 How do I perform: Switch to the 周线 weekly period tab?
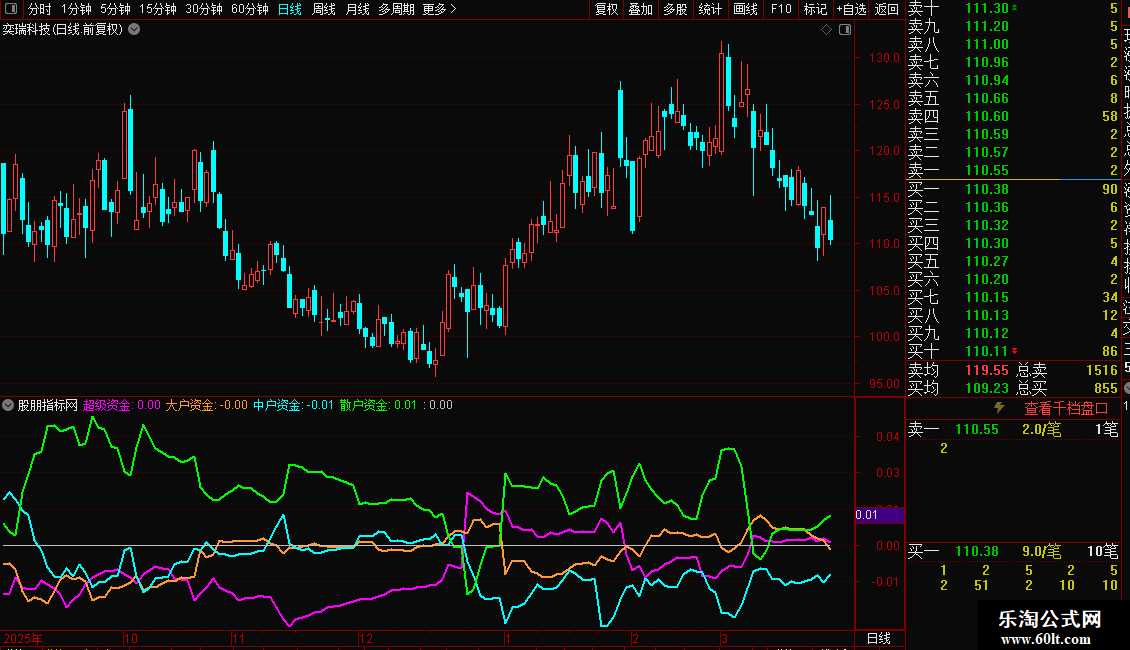coord(324,9)
